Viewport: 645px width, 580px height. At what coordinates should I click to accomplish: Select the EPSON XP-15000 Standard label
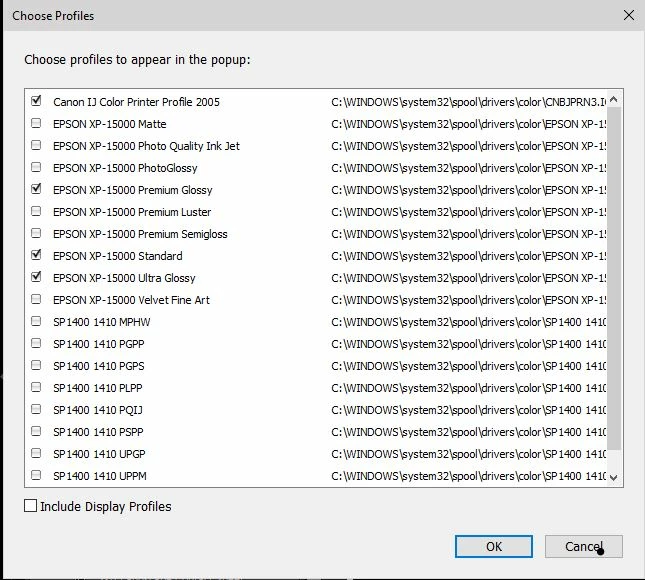click(118, 256)
